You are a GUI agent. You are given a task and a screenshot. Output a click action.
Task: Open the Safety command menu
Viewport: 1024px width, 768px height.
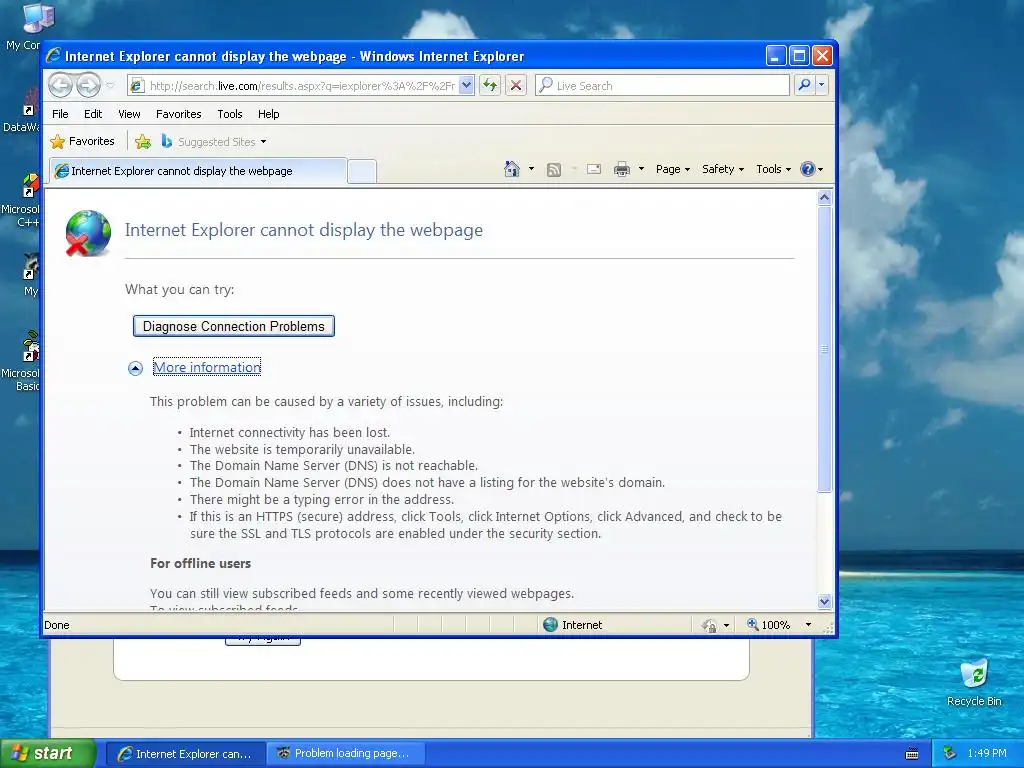(723, 169)
